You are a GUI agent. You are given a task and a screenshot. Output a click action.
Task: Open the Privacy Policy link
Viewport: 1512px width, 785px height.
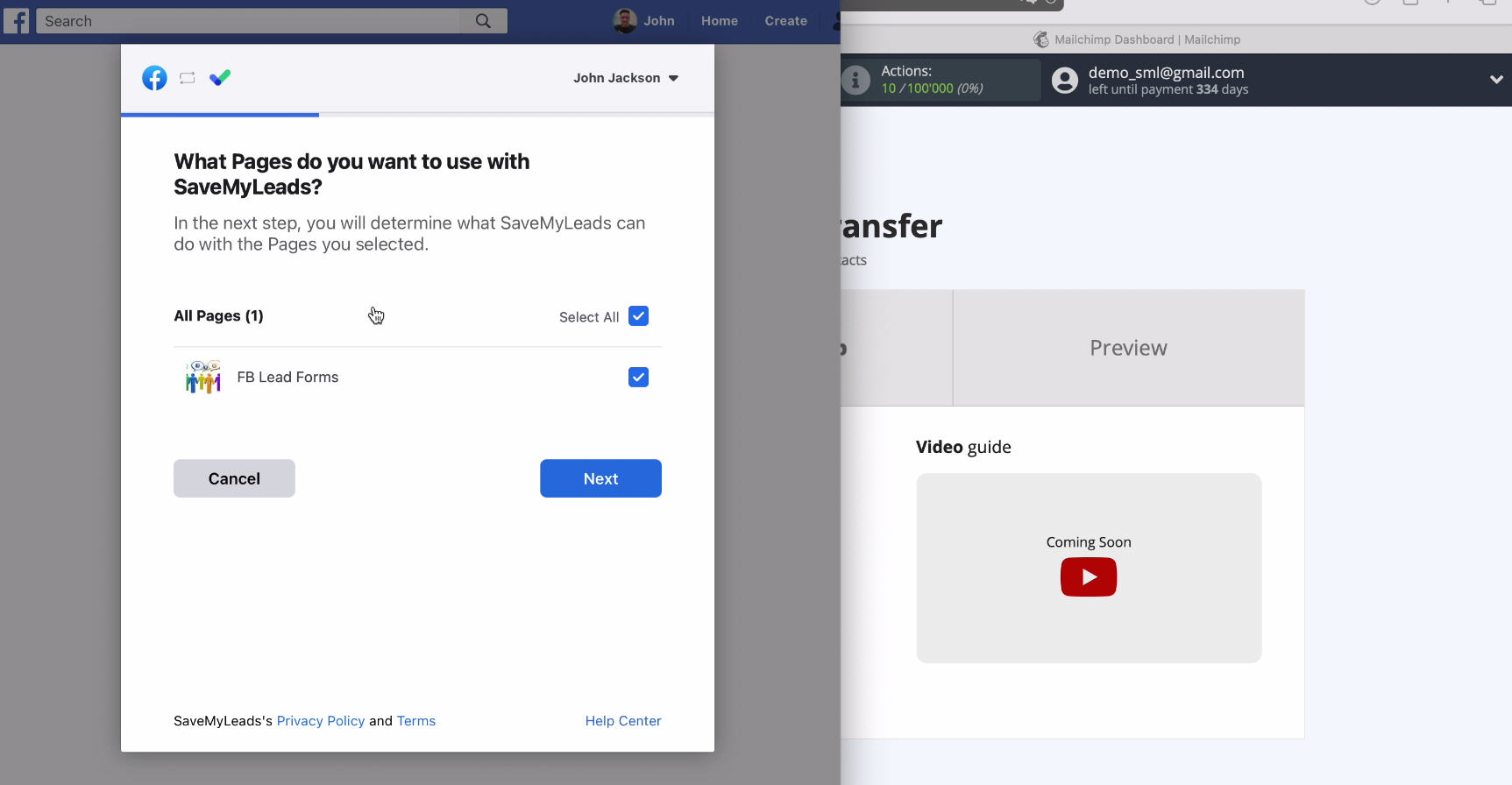[x=321, y=721]
